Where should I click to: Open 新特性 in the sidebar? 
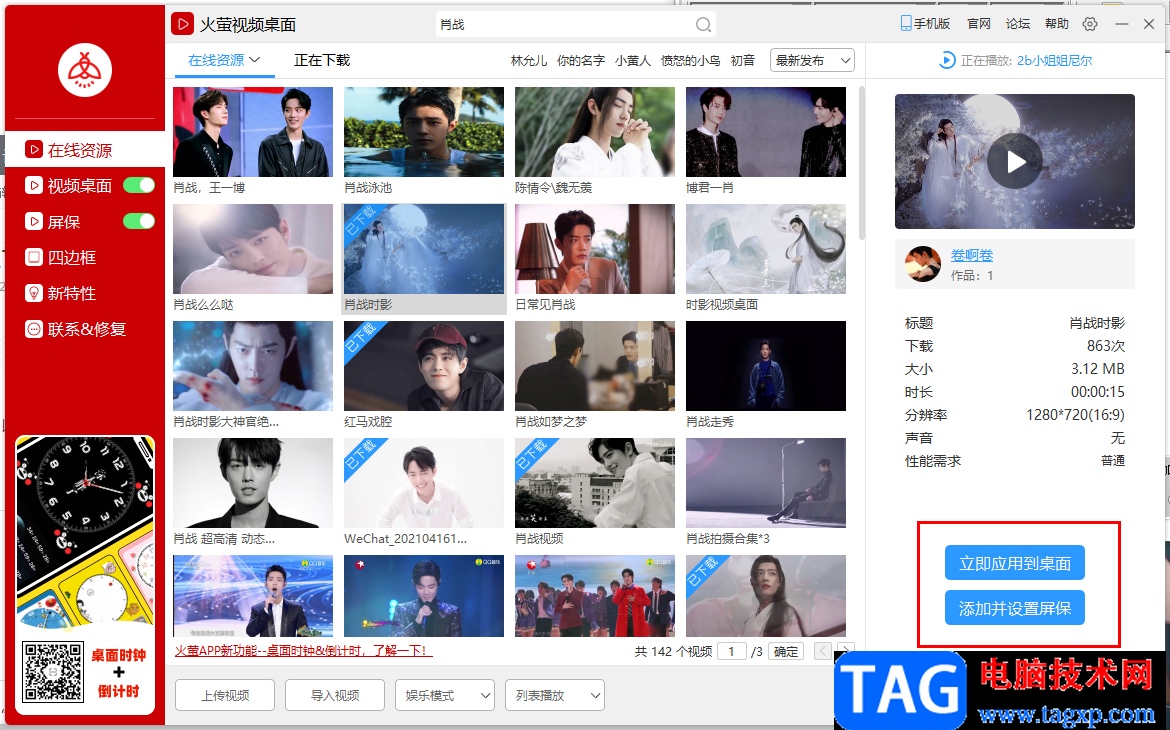pyautogui.click(x=61, y=293)
